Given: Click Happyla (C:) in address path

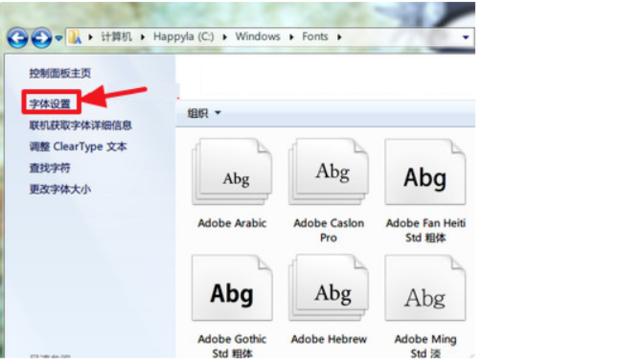Looking at the screenshot, I should tap(183, 37).
